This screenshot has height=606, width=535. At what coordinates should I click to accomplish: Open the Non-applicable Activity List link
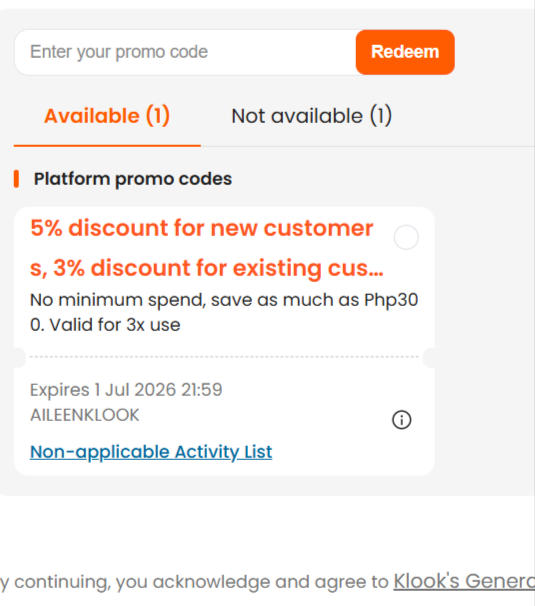pyautogui.click(x=151, y=452)
